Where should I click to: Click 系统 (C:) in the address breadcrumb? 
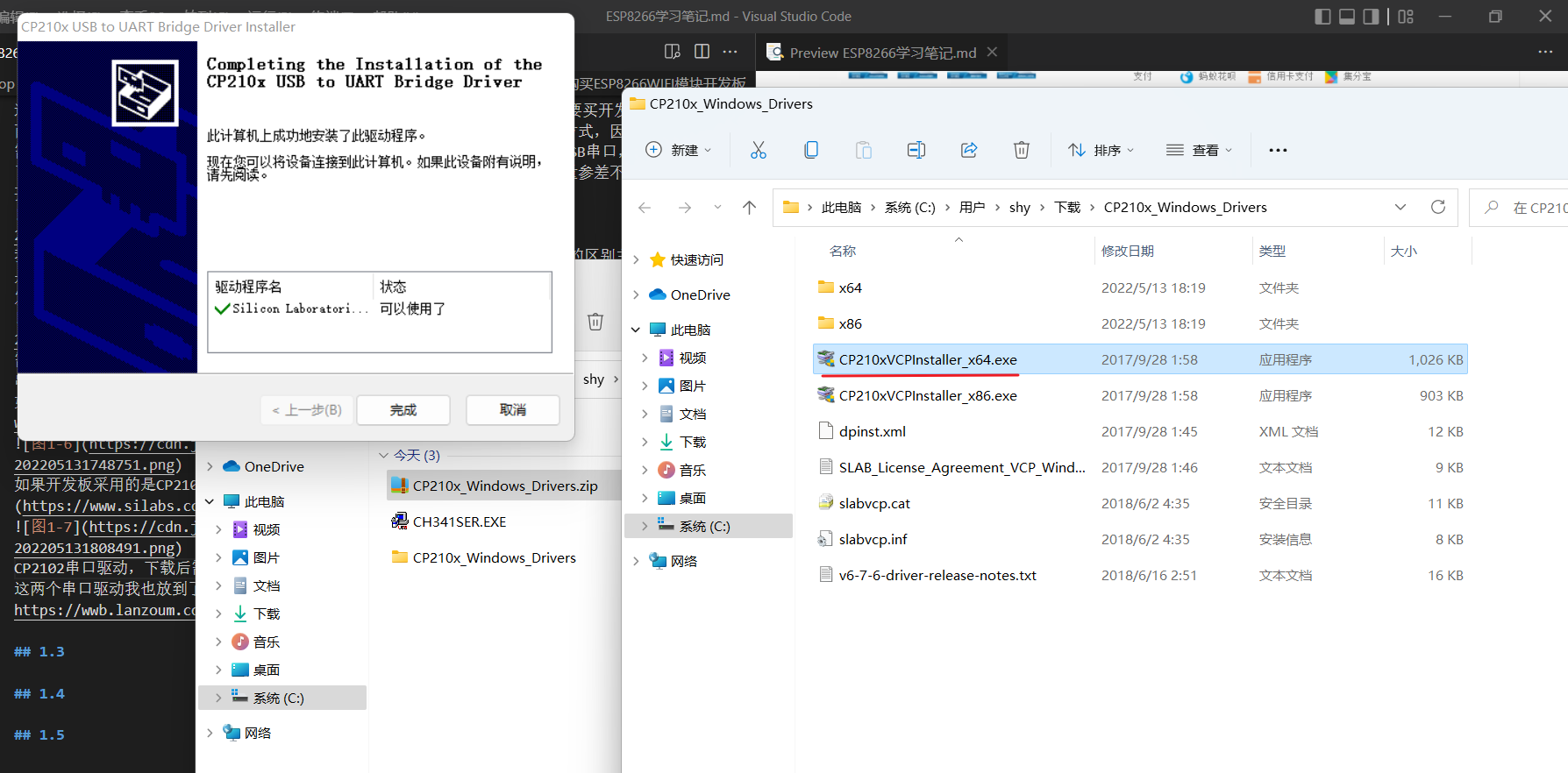910,208
